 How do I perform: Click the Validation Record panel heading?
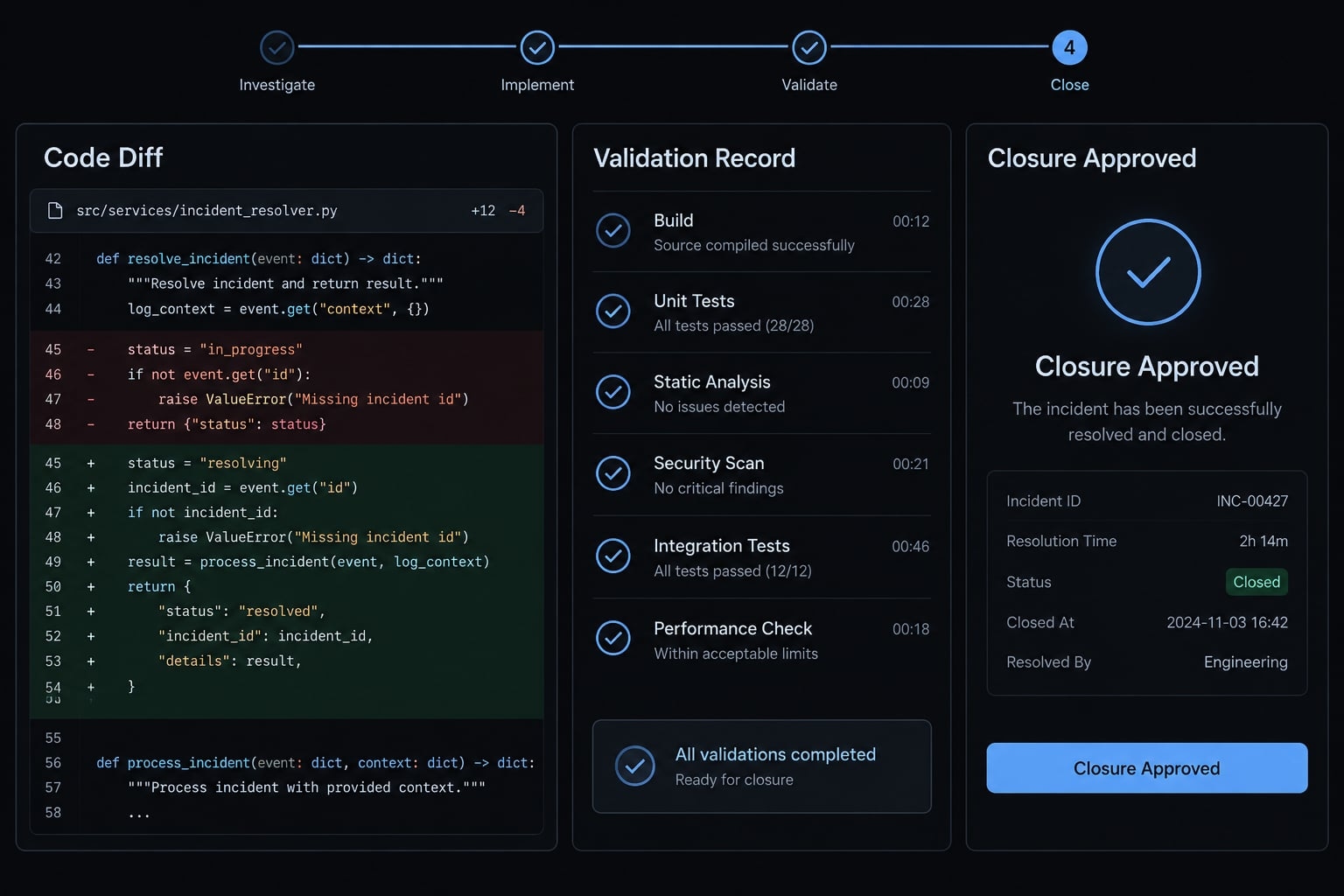coord(695,158)
